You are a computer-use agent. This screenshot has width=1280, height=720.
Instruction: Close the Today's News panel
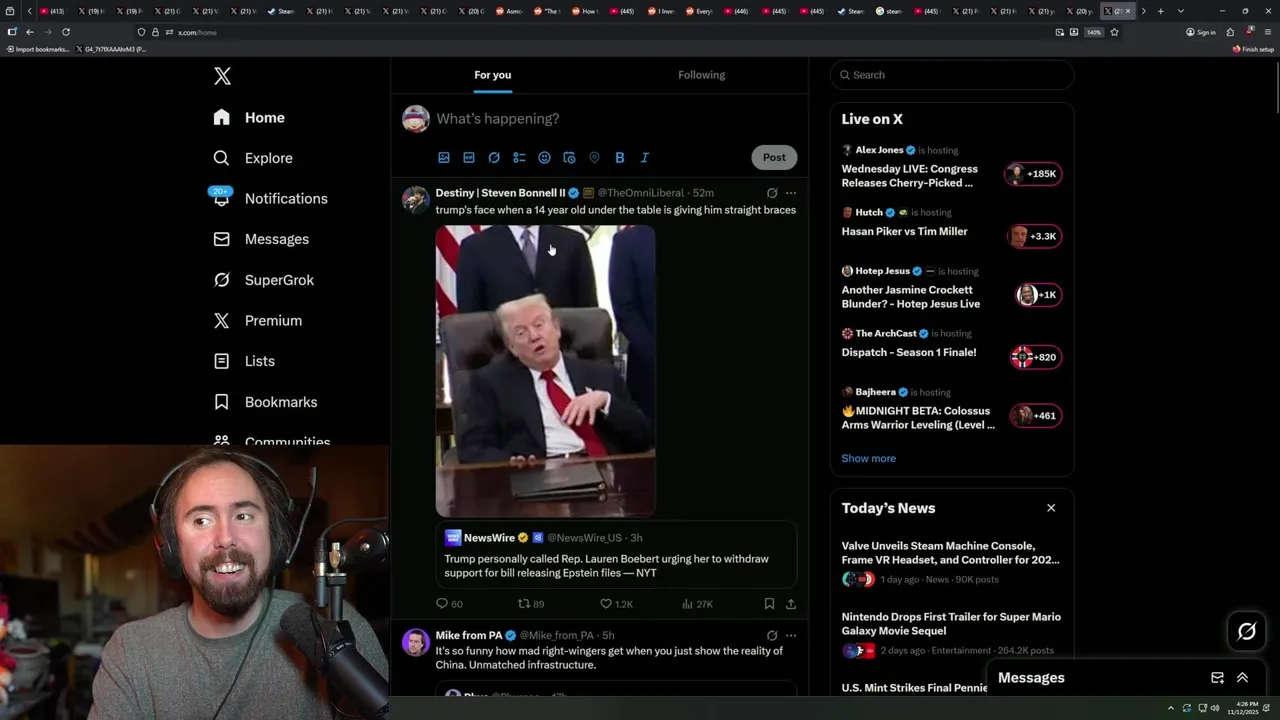1051,508
